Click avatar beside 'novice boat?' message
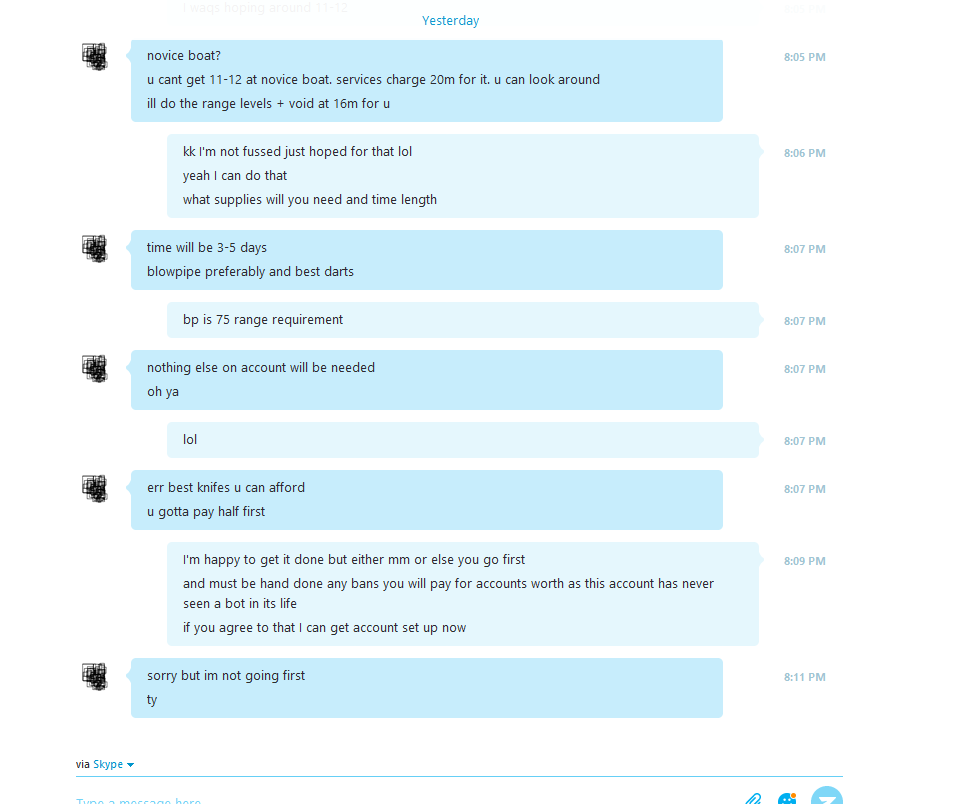The width and height of the screenshot is (967, 804). coord(95,56)
